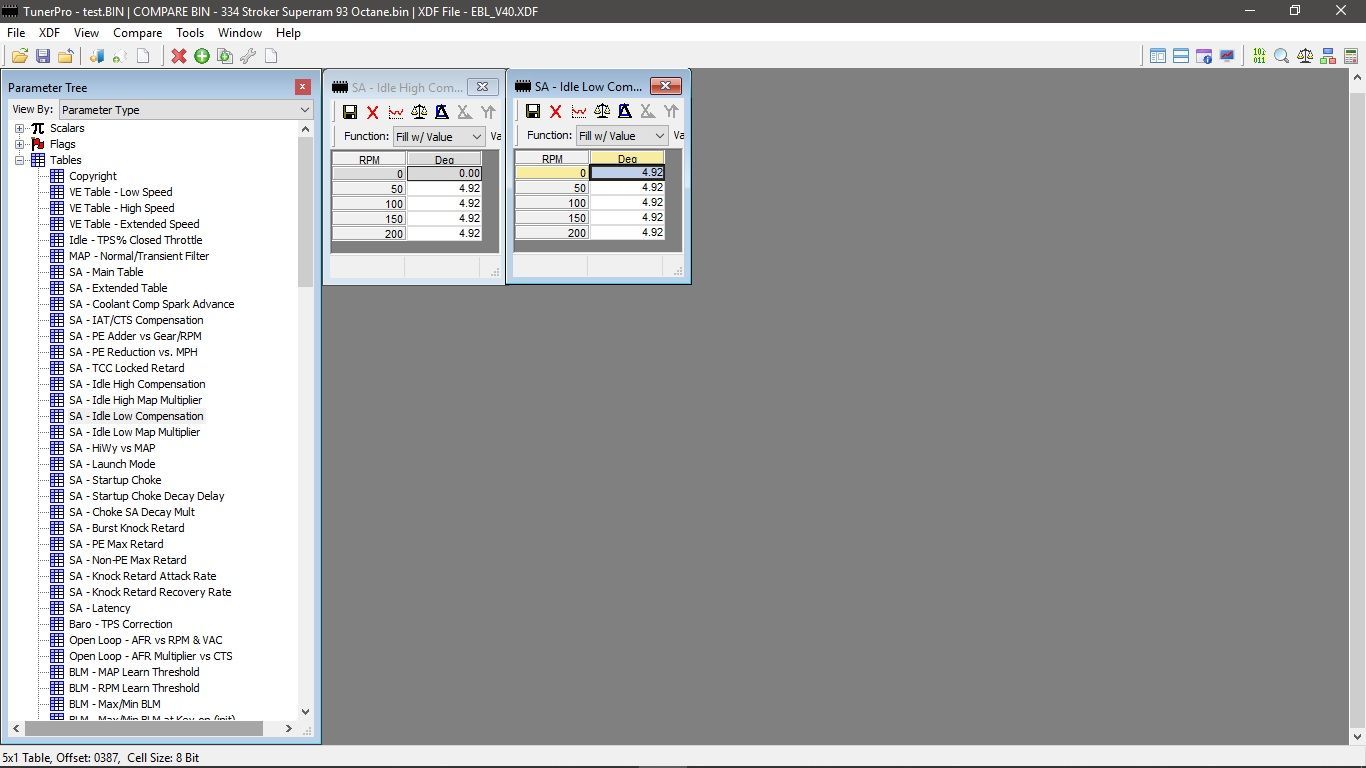1366x768 pixels.
Task: Select VE Table - Low Speed item
Action: [120, 192]
